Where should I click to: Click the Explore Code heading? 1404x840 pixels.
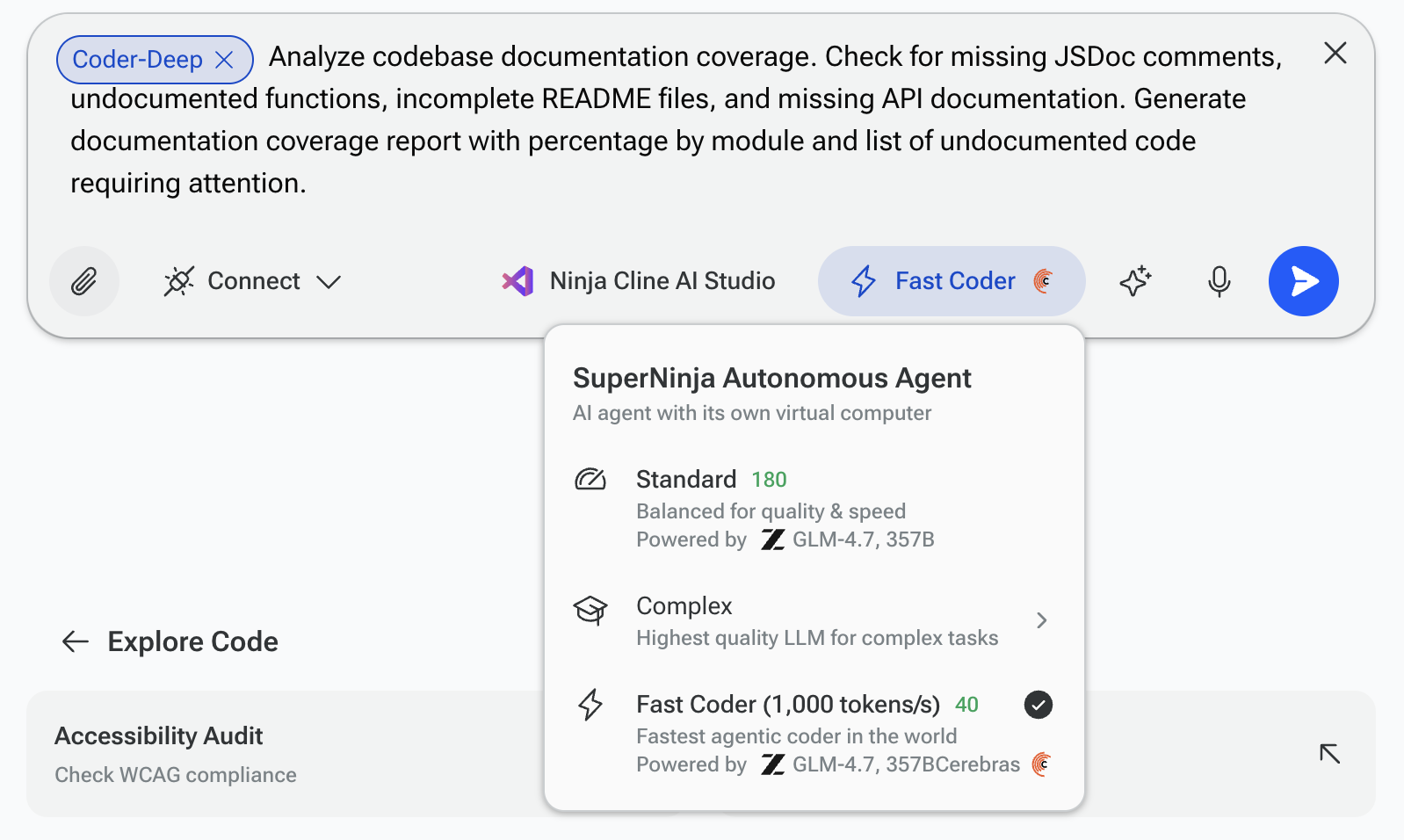[192, 641]
